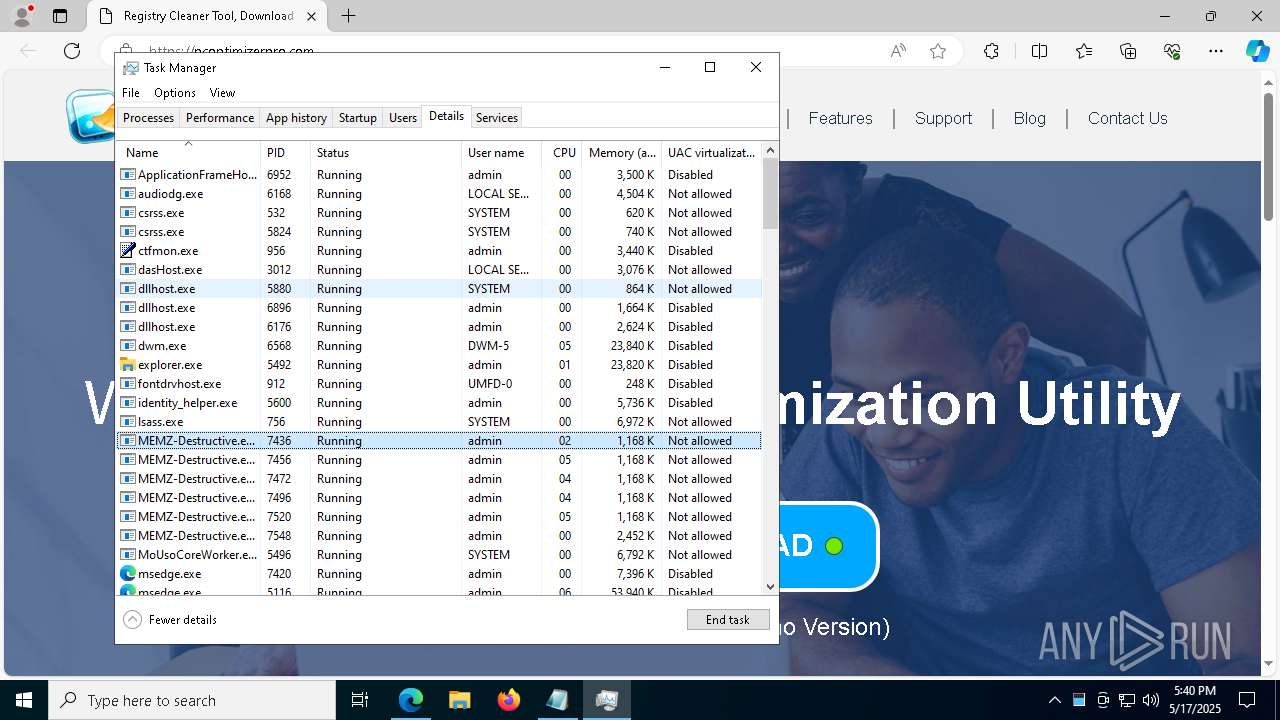Open Edge Collections icon
1280x720 pixels.
[1128, 51]
